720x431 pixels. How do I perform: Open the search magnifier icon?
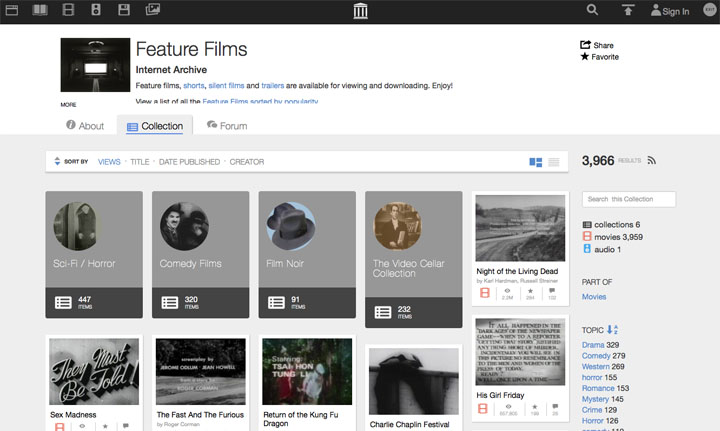pos(592,11)
